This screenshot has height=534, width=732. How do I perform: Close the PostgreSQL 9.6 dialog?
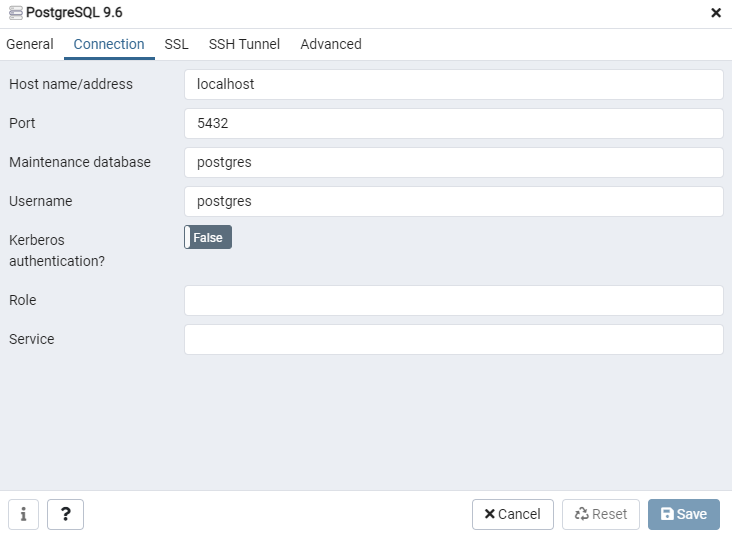716,13
